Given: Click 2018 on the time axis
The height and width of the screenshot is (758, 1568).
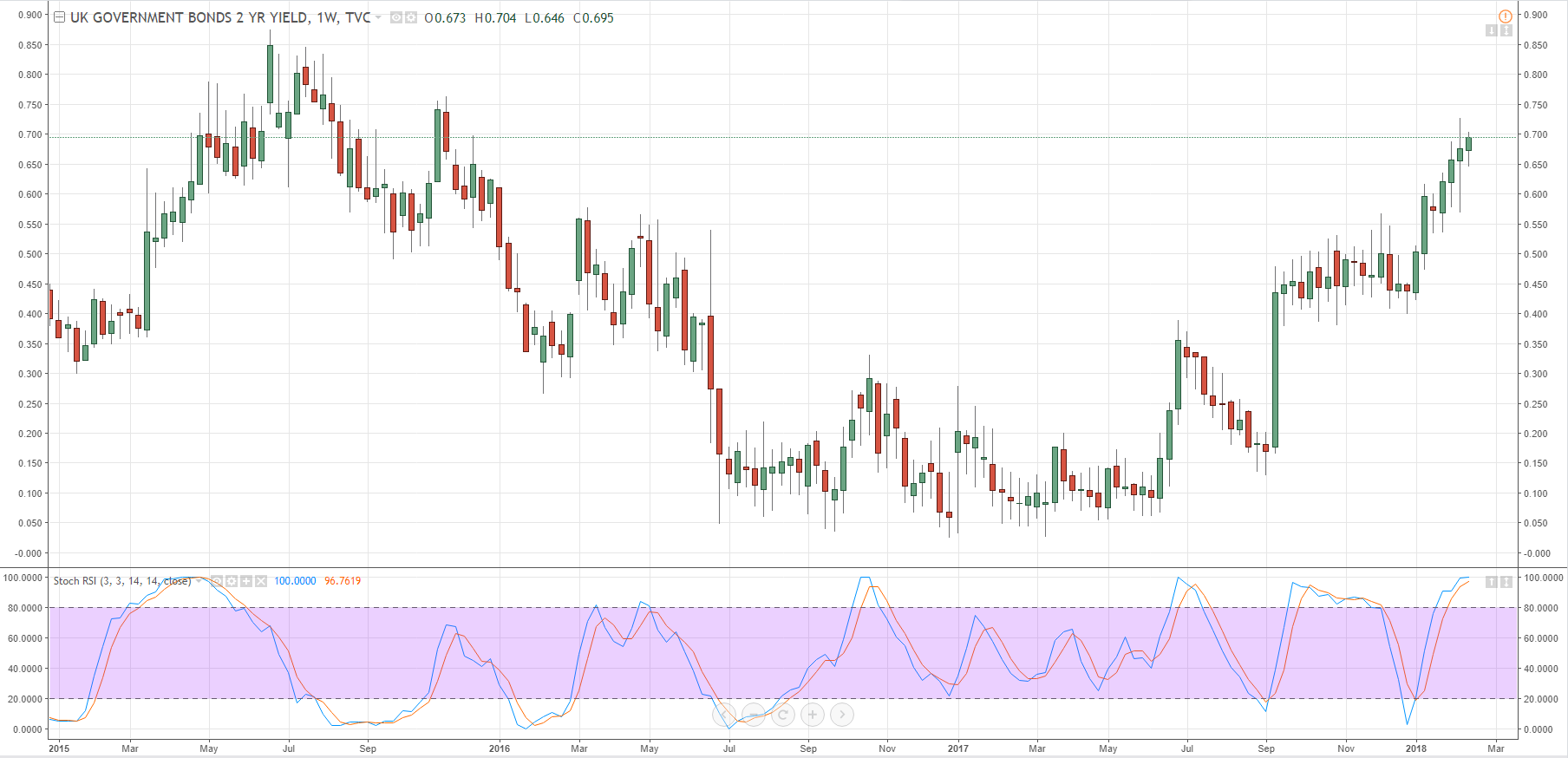Looking at the screenshot, I should click(1416, 748).
